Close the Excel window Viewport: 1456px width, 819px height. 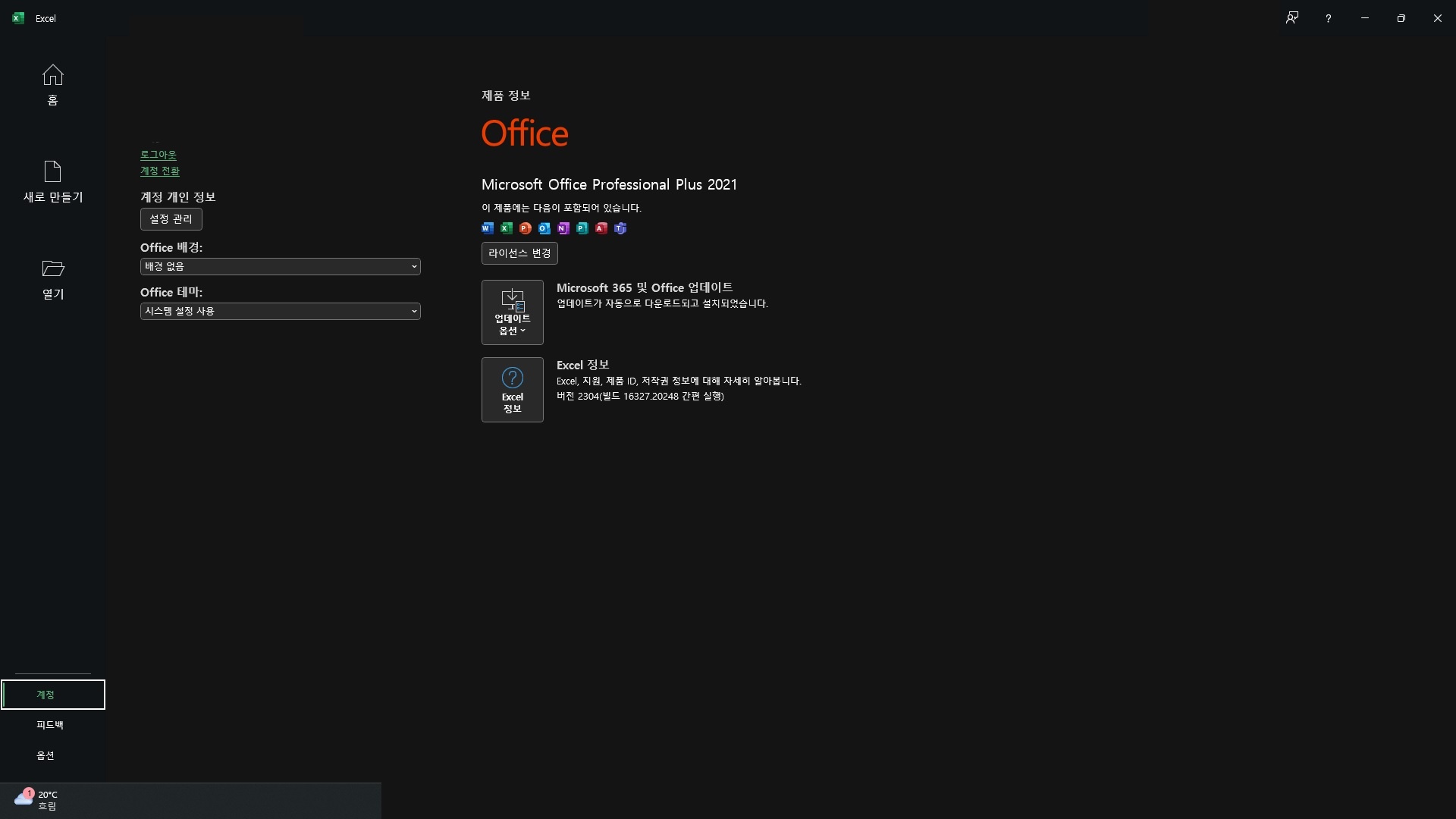click(1438, 18)
